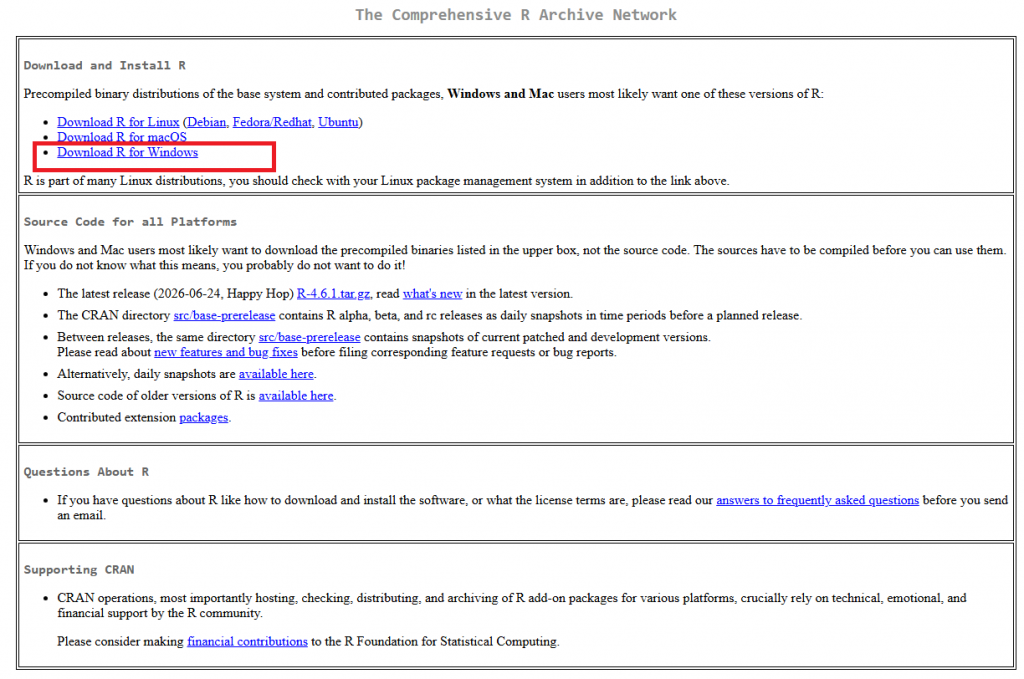
Task: Click the 2026-06-24, Happy Hop release text
Action: click(223, 294)
